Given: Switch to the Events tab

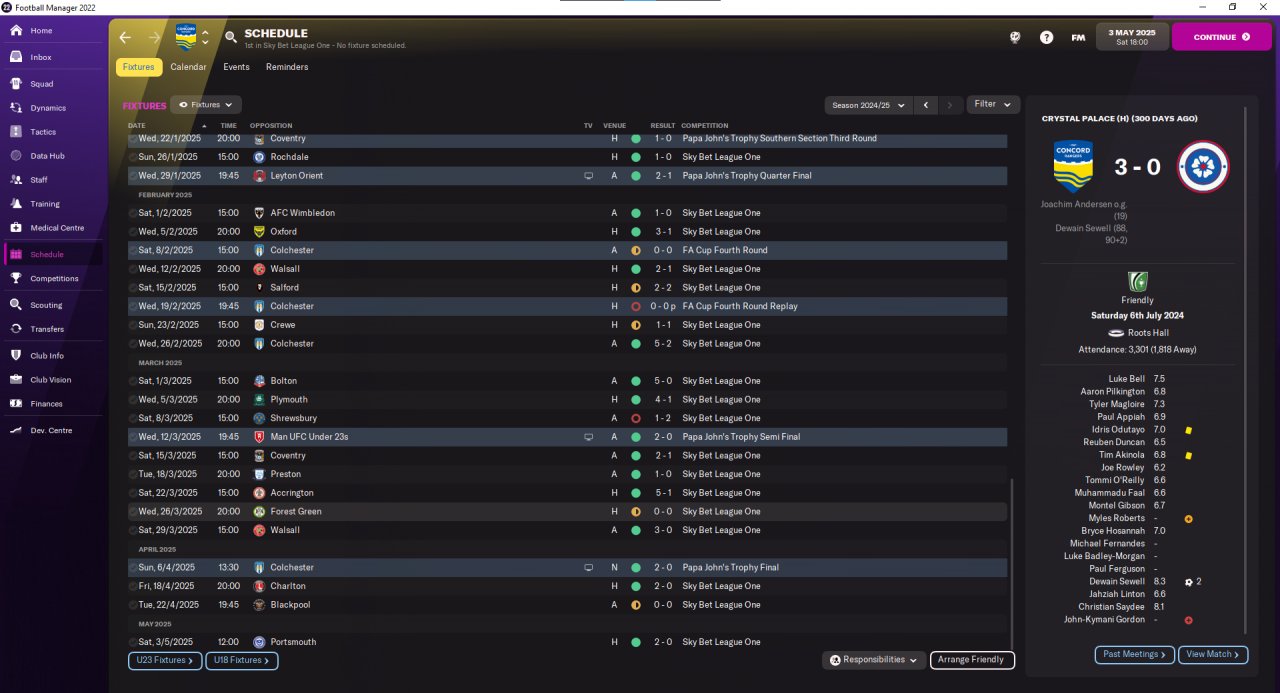Looking at the screenshot, I should tap(236, 67).
